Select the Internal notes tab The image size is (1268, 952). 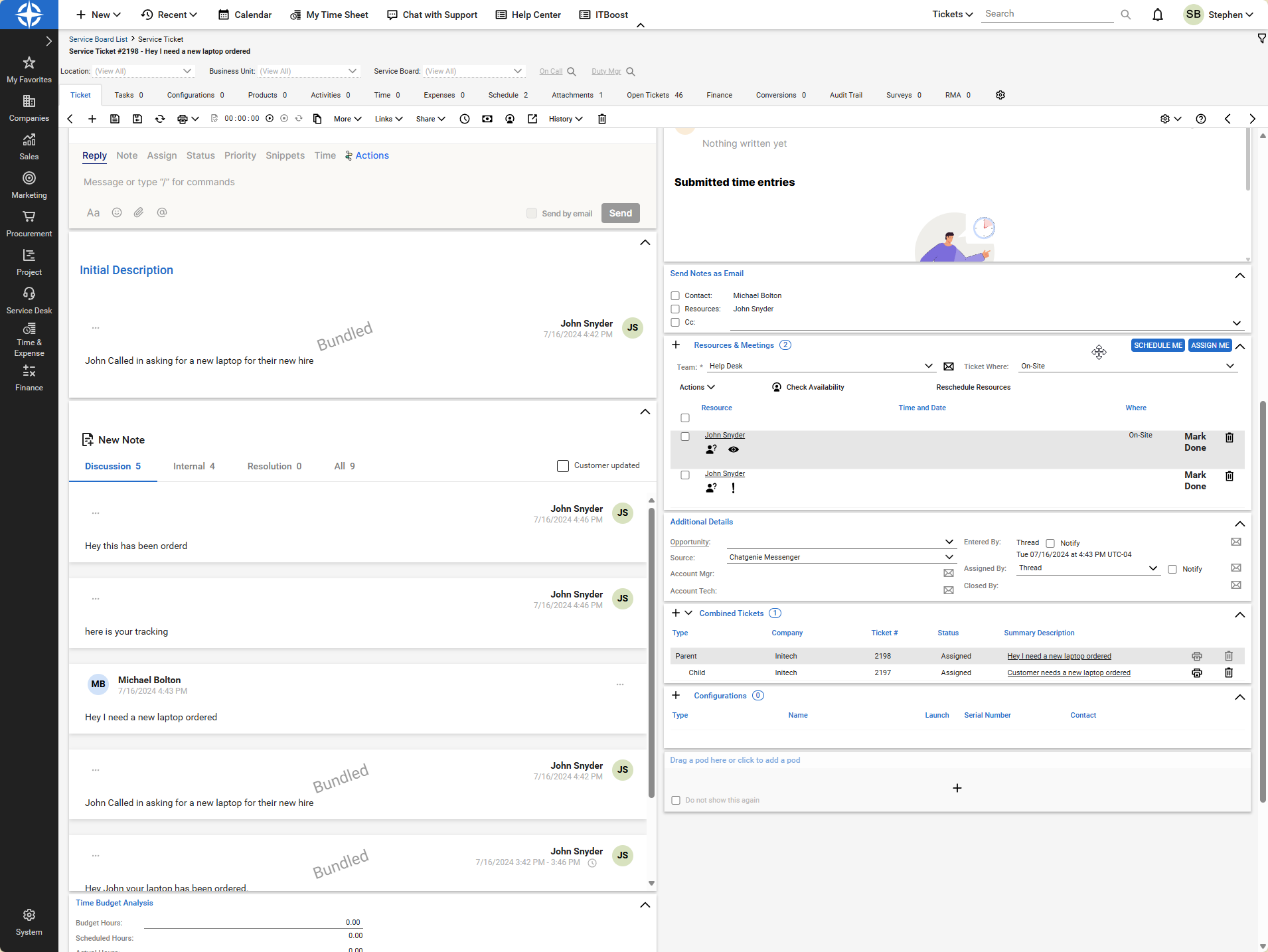[x=194, y=466]
